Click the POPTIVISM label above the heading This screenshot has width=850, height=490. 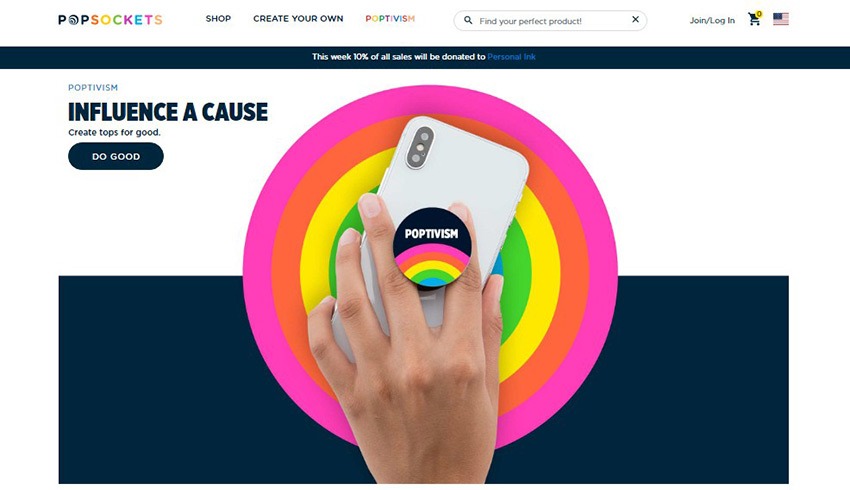[93, 87]
